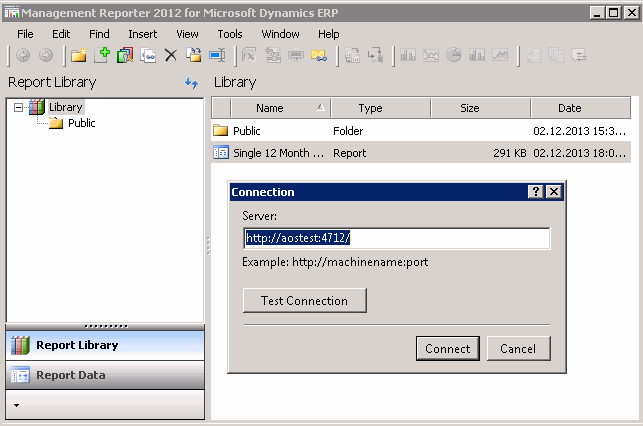Click the add document green plus icon

point(102,55)
